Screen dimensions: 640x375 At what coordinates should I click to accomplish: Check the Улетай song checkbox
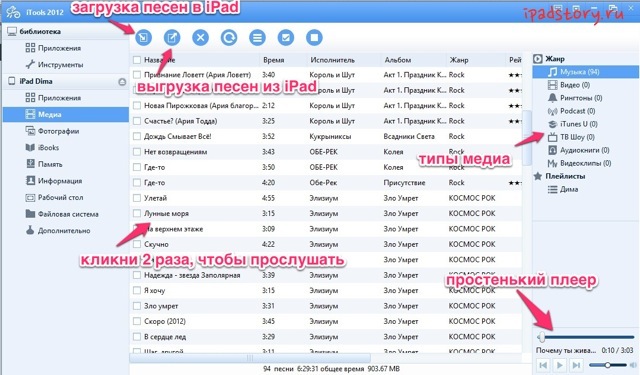point(137,198)
